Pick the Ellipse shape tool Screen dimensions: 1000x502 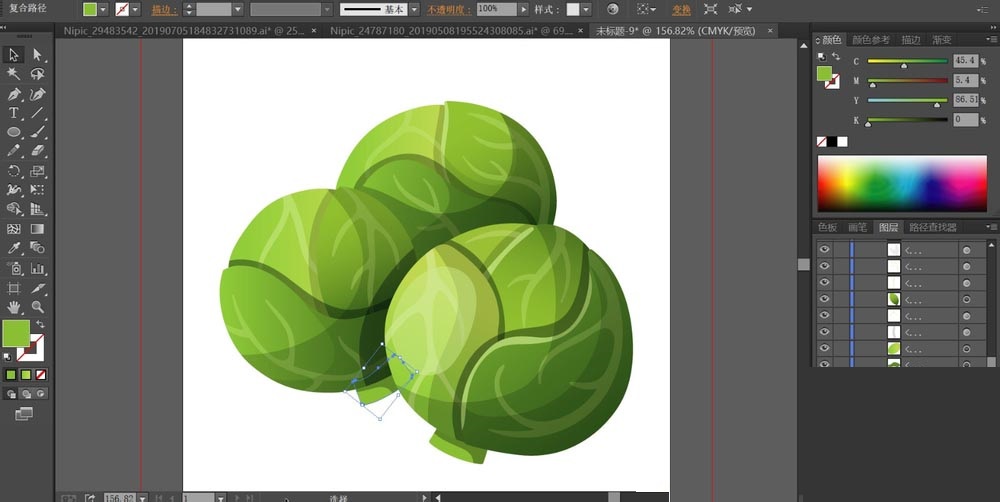coord(14,132)
